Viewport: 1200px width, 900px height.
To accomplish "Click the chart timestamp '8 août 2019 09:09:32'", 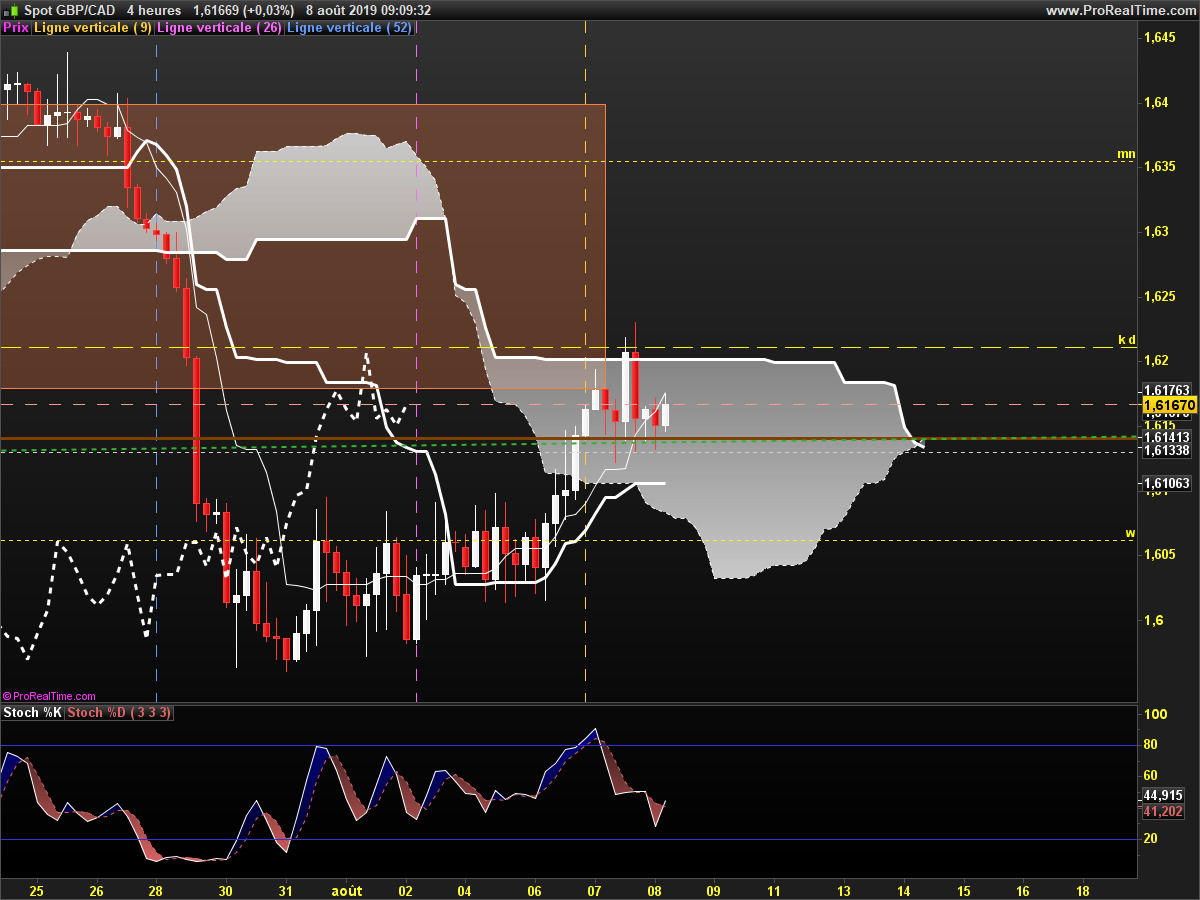I will pyautogui.click(x=369, y=10).
